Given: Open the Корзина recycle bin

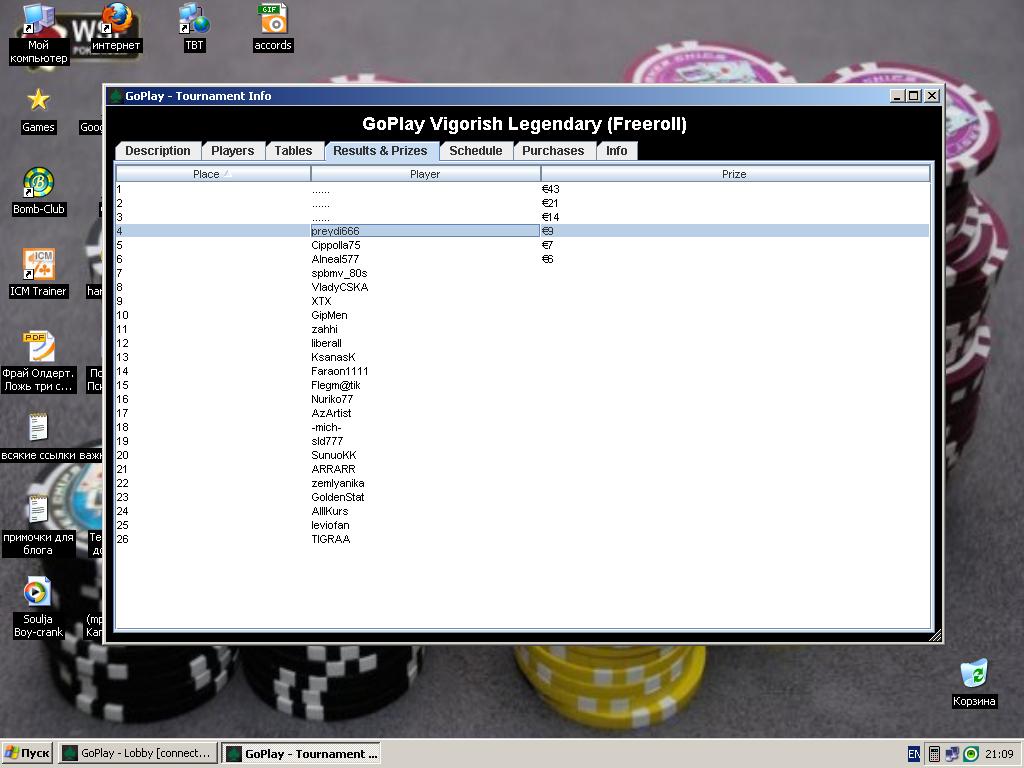Looking at the screenshot, I should coord(974,673).
